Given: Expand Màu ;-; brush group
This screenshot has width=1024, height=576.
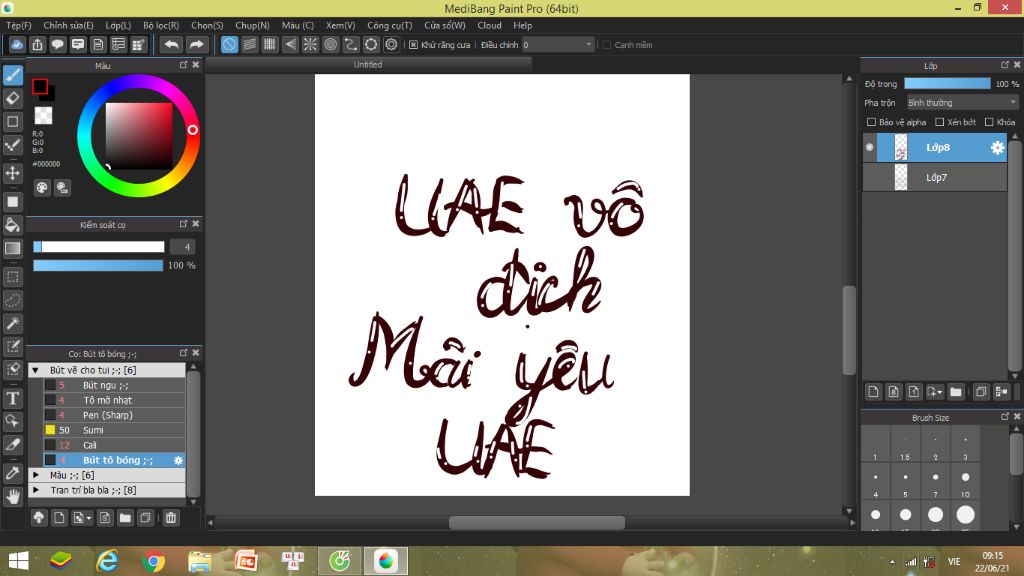Looking at the screenshot, I should click(36, 475).
